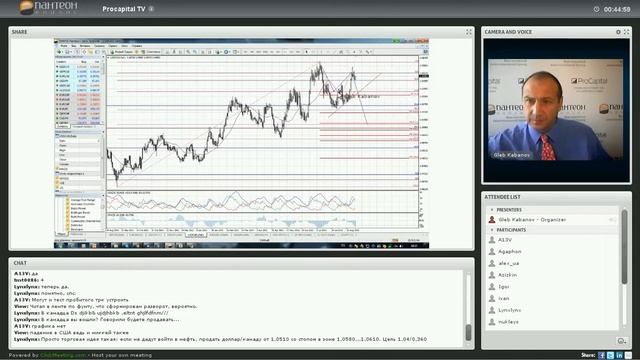Select participant ivan
Screen dimensions: 640x360
tap(553, 298)
